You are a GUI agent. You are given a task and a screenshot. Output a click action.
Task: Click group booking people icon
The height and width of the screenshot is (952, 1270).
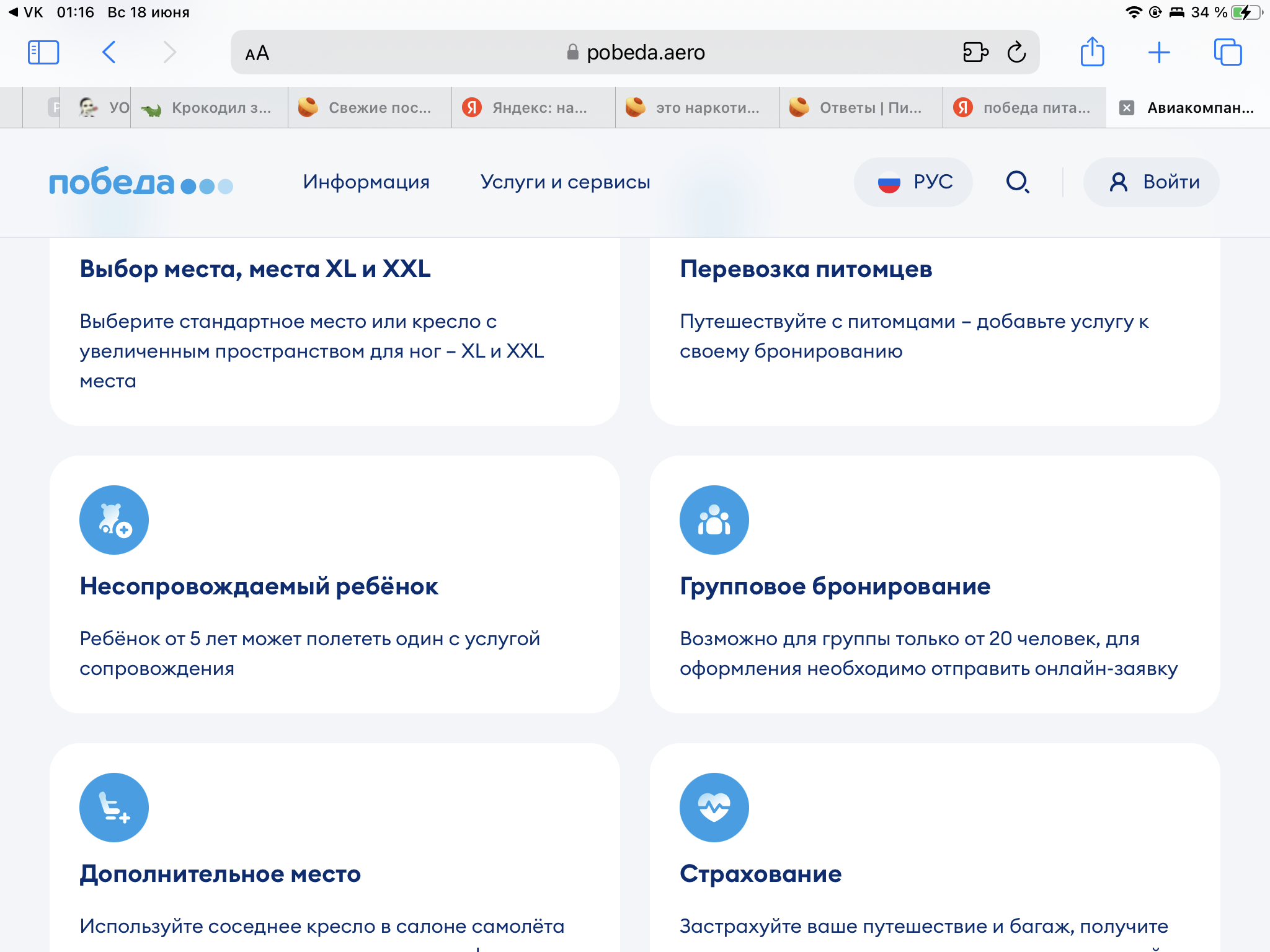click(714, 520)
